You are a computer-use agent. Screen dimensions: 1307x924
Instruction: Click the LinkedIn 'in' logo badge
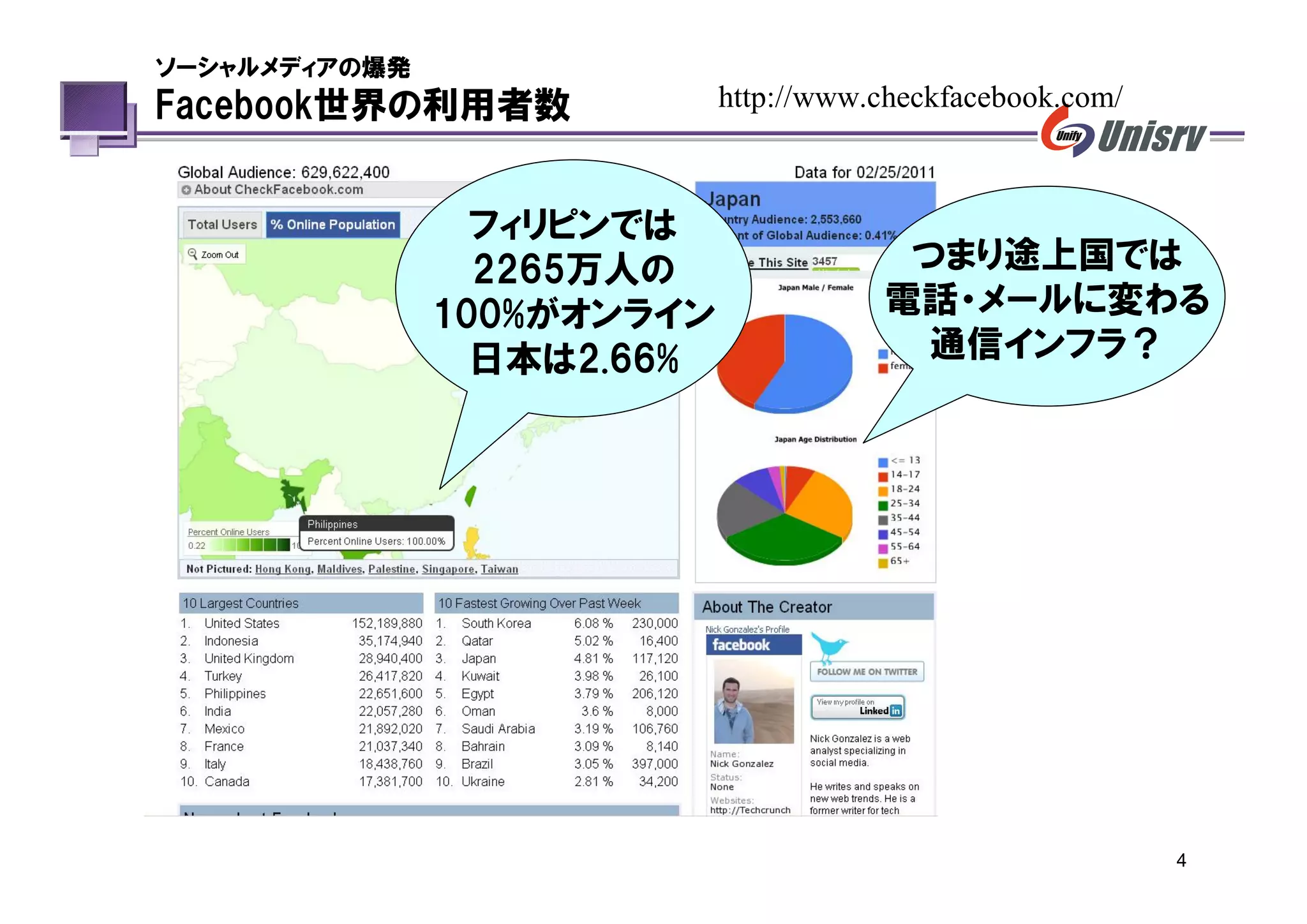click(896, 711)
